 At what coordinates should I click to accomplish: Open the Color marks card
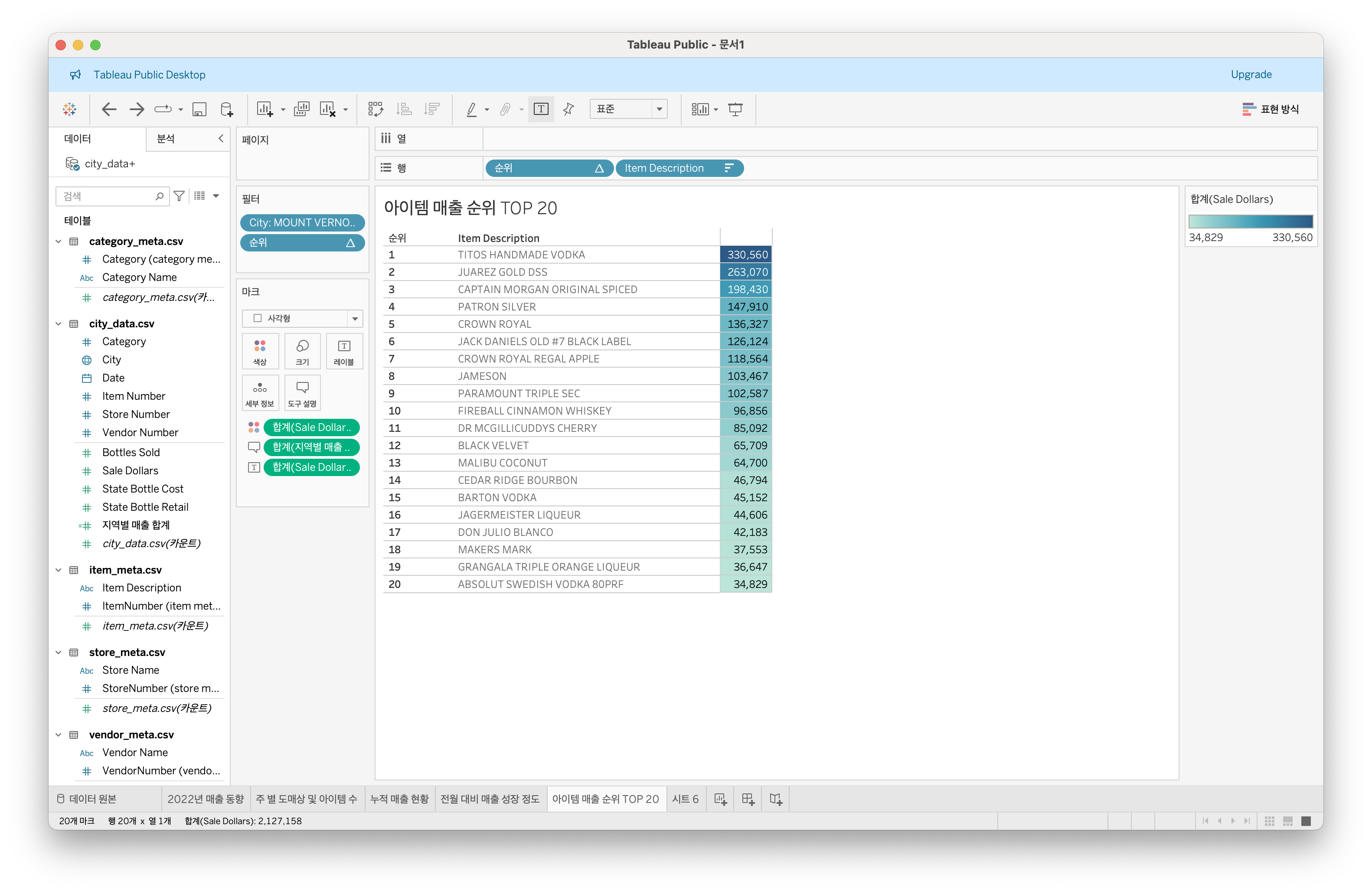[x=260, y=351]
